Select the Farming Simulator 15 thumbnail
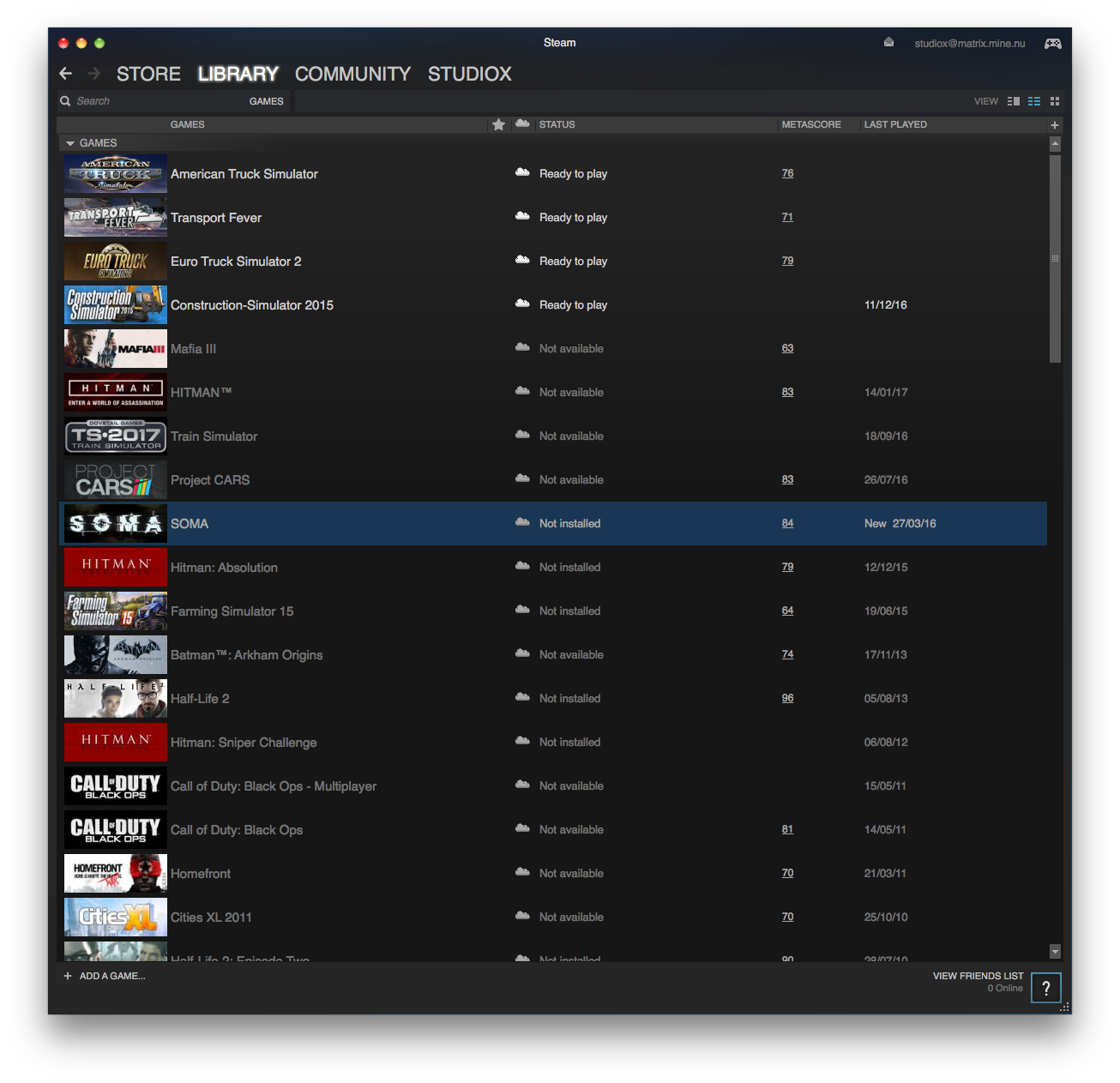 [116, 611]
